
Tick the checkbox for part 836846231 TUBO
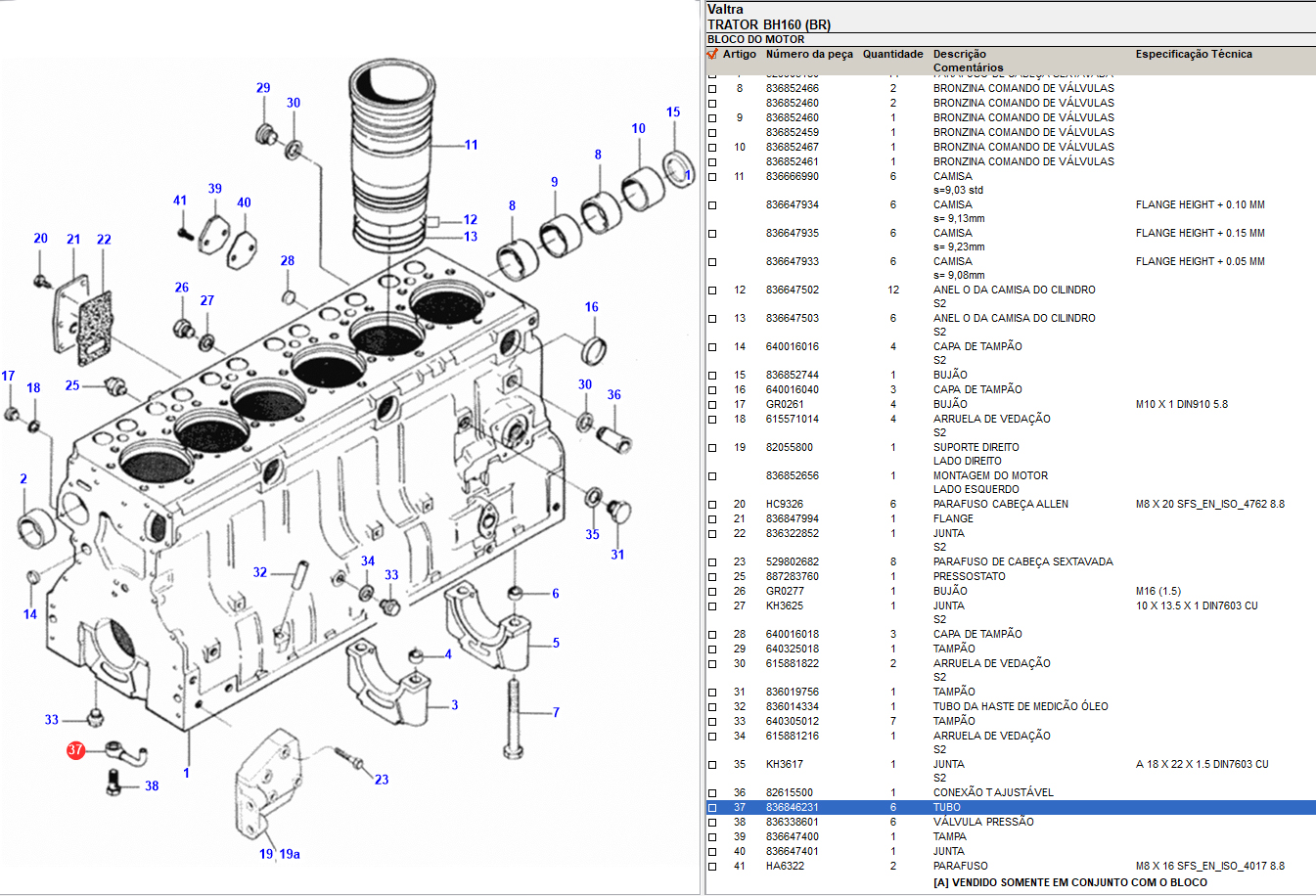[x=712, y=808]
